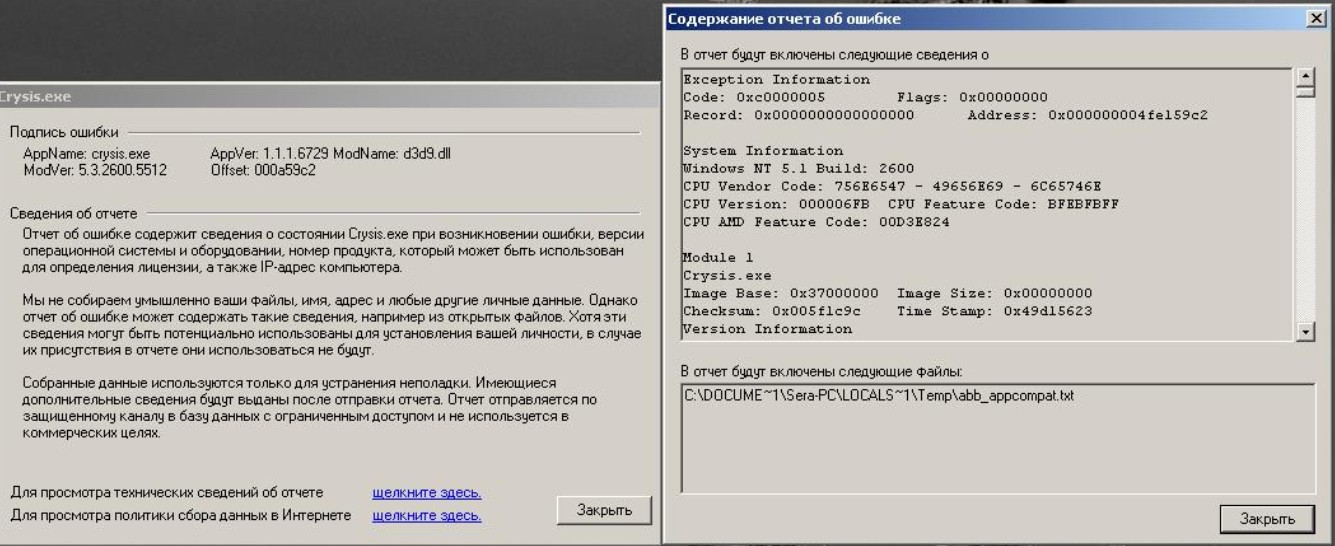
Task: Open Internet data collection policy link
Action: 426,516
